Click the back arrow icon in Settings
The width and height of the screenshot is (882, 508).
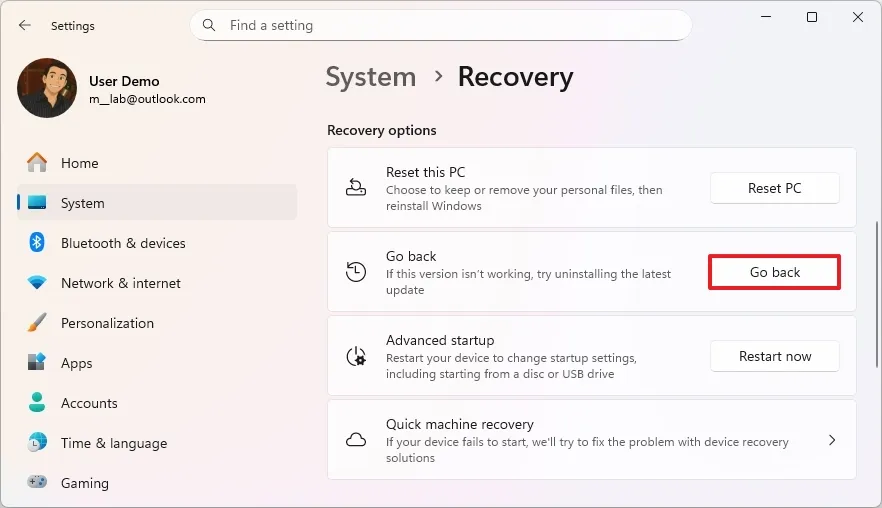pyautogui.click(x=24, y=25)
